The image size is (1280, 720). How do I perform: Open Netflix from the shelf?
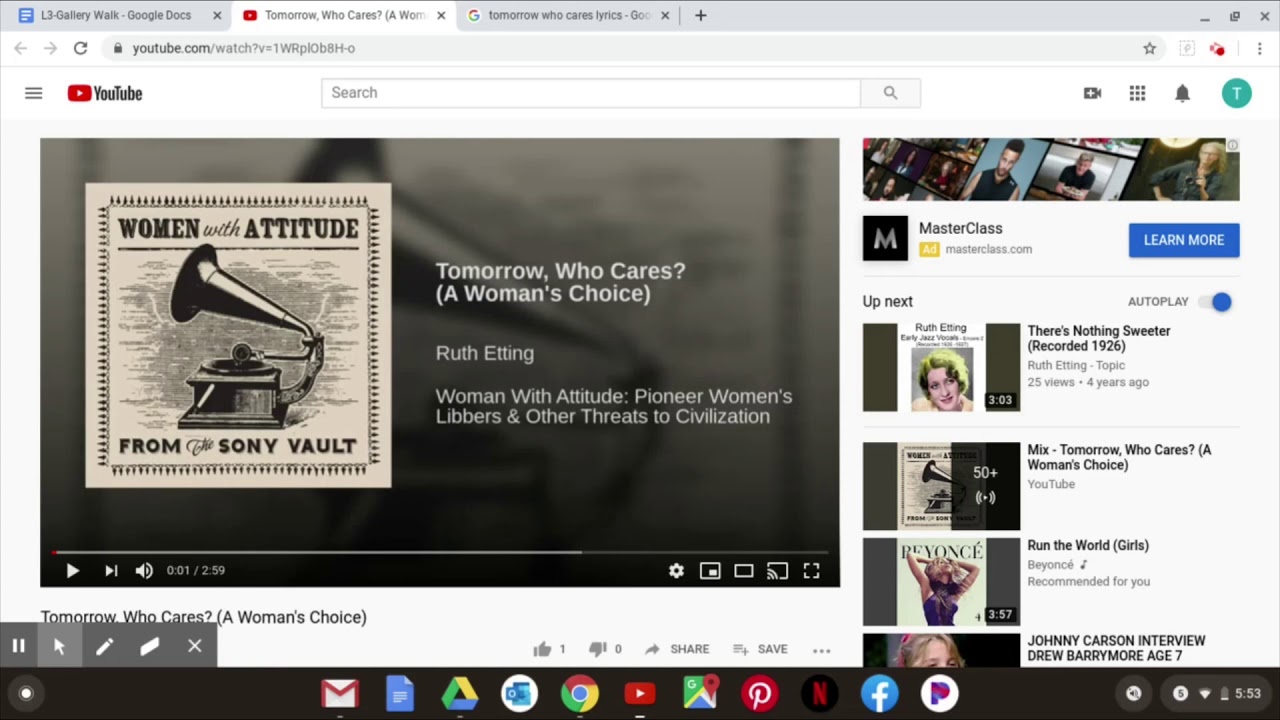pos(819,693)
